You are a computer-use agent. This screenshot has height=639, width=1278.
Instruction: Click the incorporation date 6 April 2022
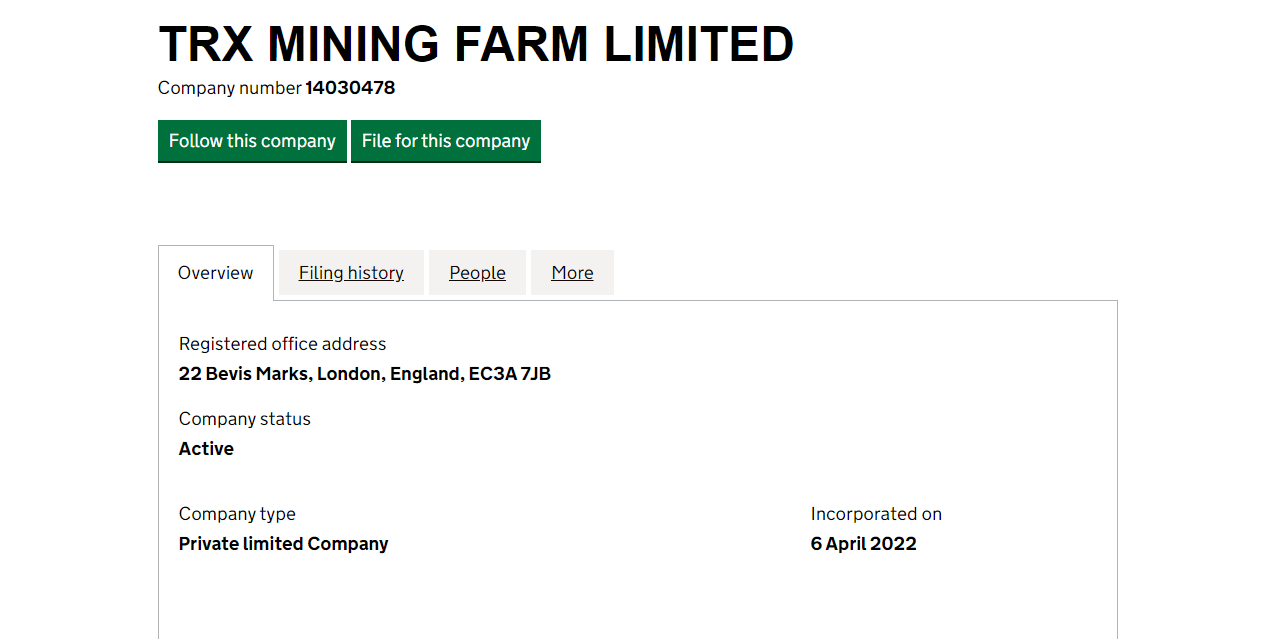point(863,544)
